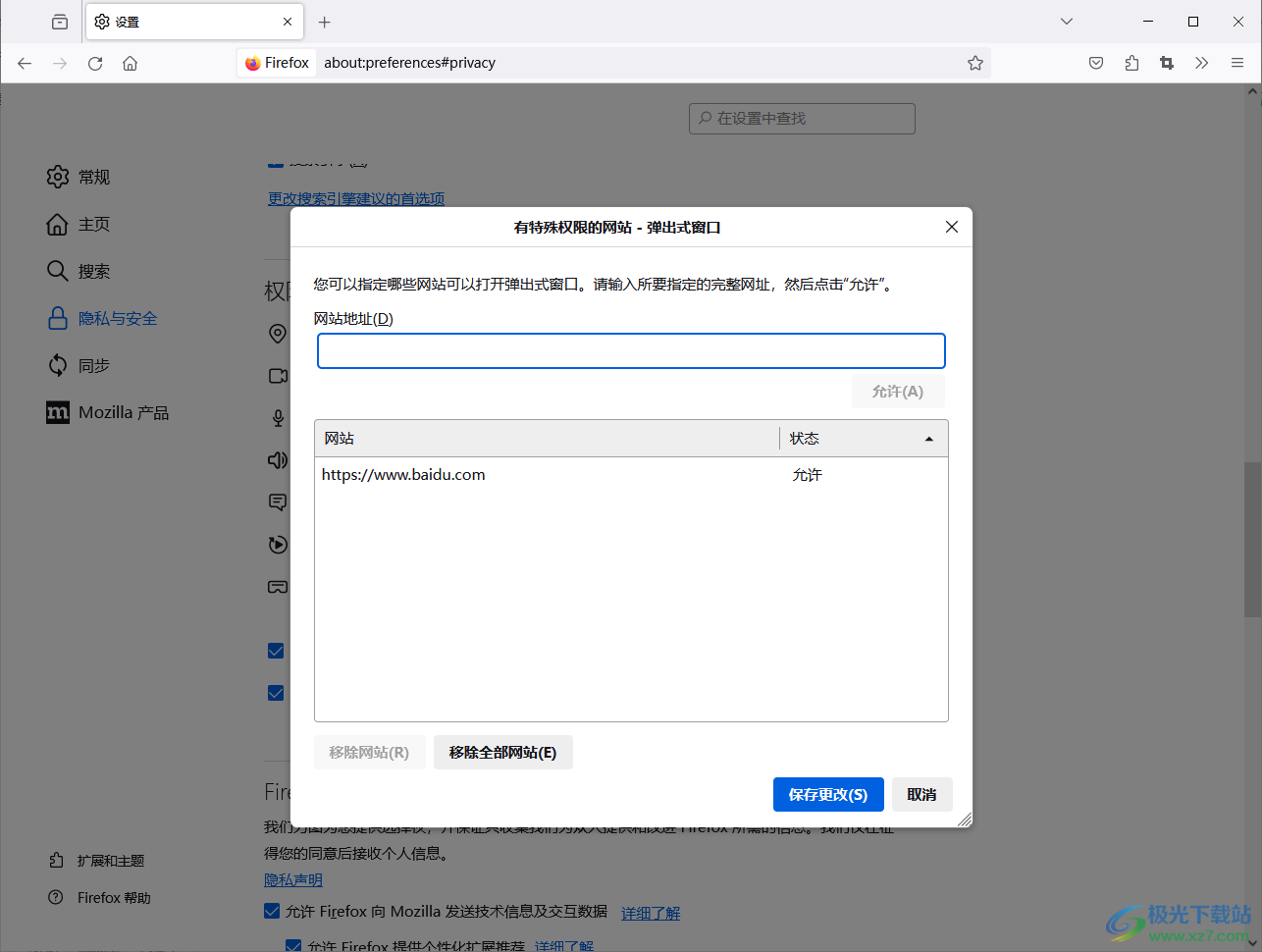Click the 隐私声明 link

point(293,880)
